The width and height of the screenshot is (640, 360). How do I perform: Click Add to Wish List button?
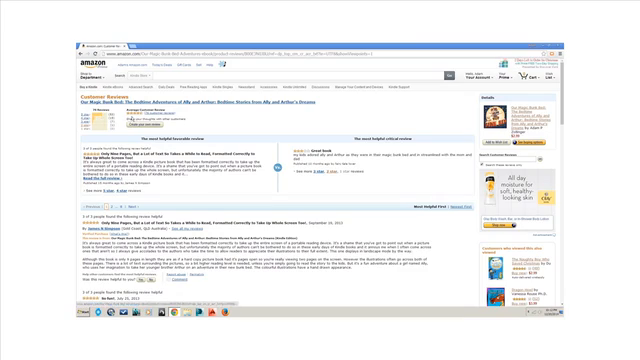coord(496,142)
